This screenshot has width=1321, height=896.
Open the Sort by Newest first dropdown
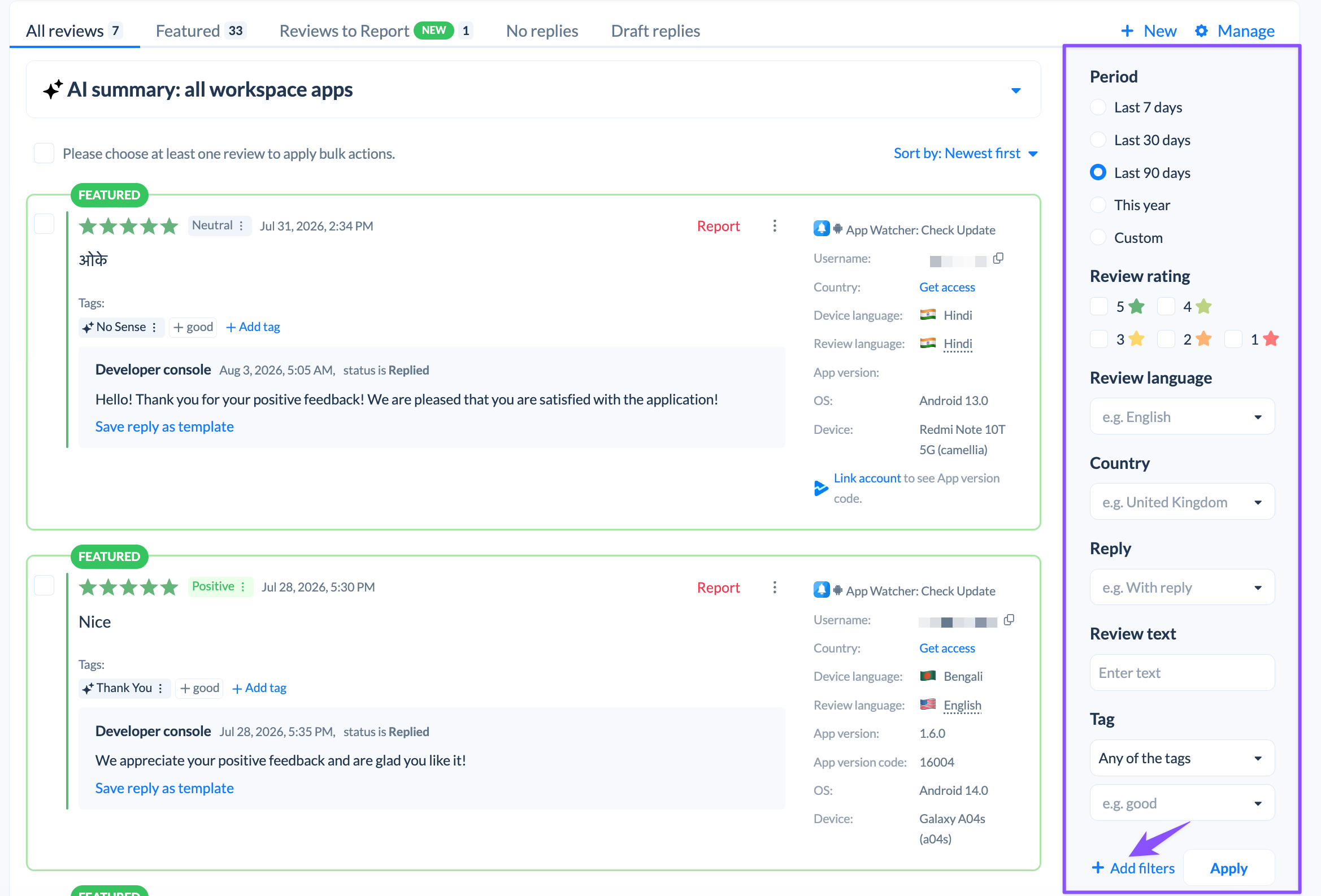point(965,154)
